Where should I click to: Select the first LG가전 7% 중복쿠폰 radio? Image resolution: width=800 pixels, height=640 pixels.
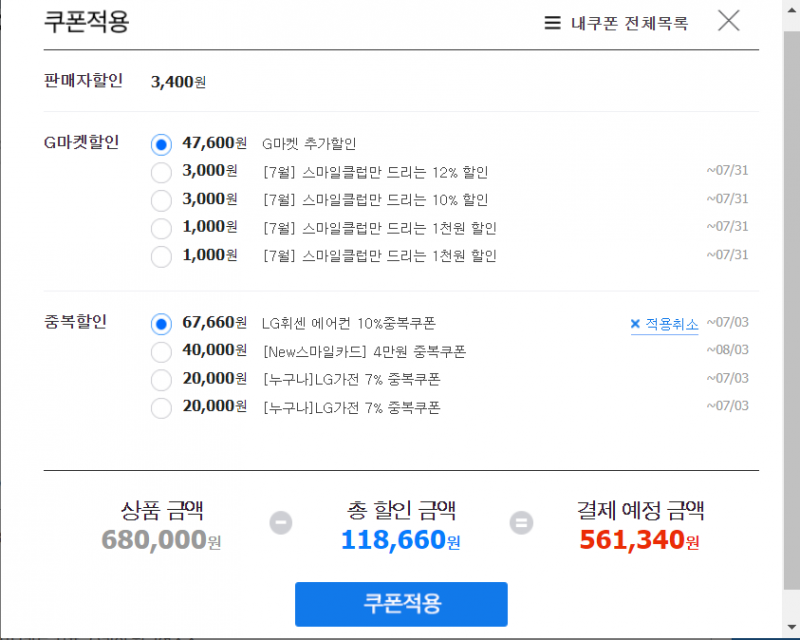point(161,380)
